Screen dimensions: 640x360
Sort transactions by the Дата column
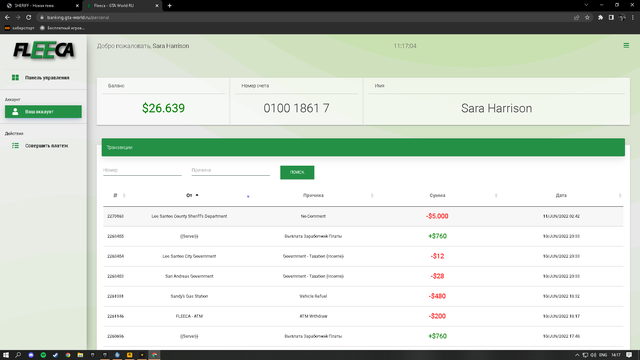(x=561, y=196)
